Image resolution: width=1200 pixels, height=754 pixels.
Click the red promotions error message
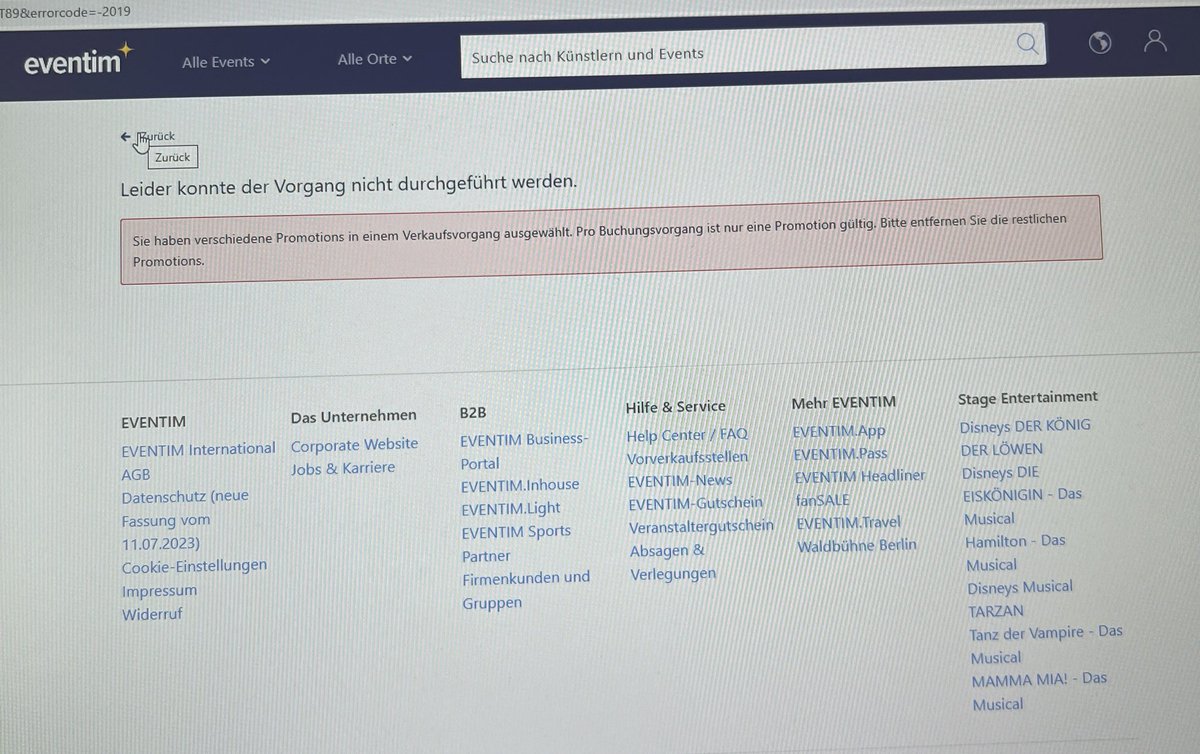611,239
